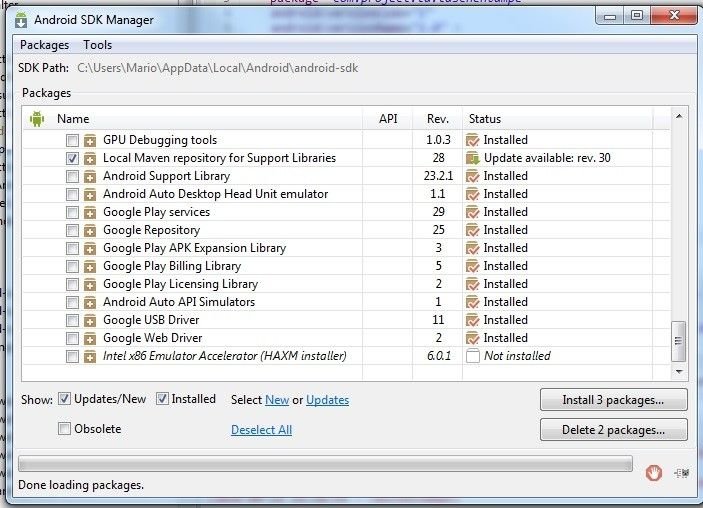703x508 pixels.
Task: Click installed status icon for Google Play services
Action: point(473,212)
